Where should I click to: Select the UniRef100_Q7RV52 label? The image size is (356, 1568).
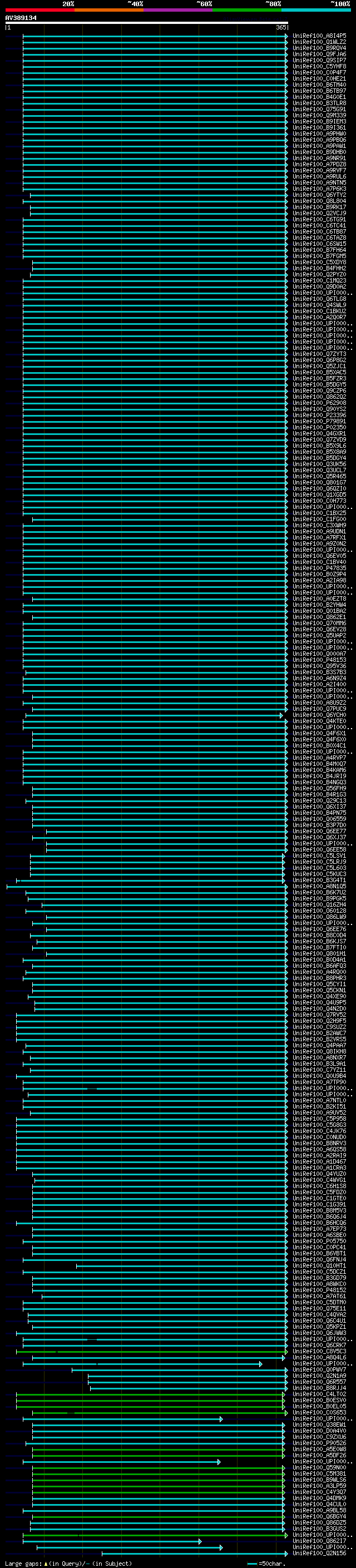(319, 1015)
